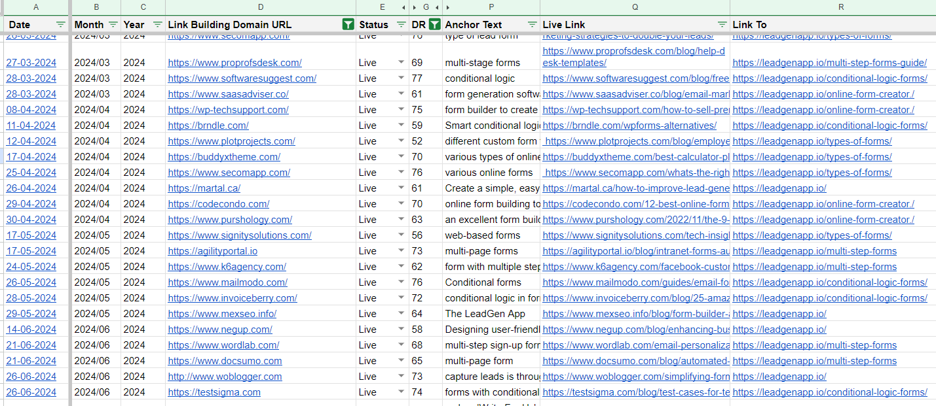
Task: Open Link To leadgenapp.io/ in martal.ca row
Action: pos(779,188)
